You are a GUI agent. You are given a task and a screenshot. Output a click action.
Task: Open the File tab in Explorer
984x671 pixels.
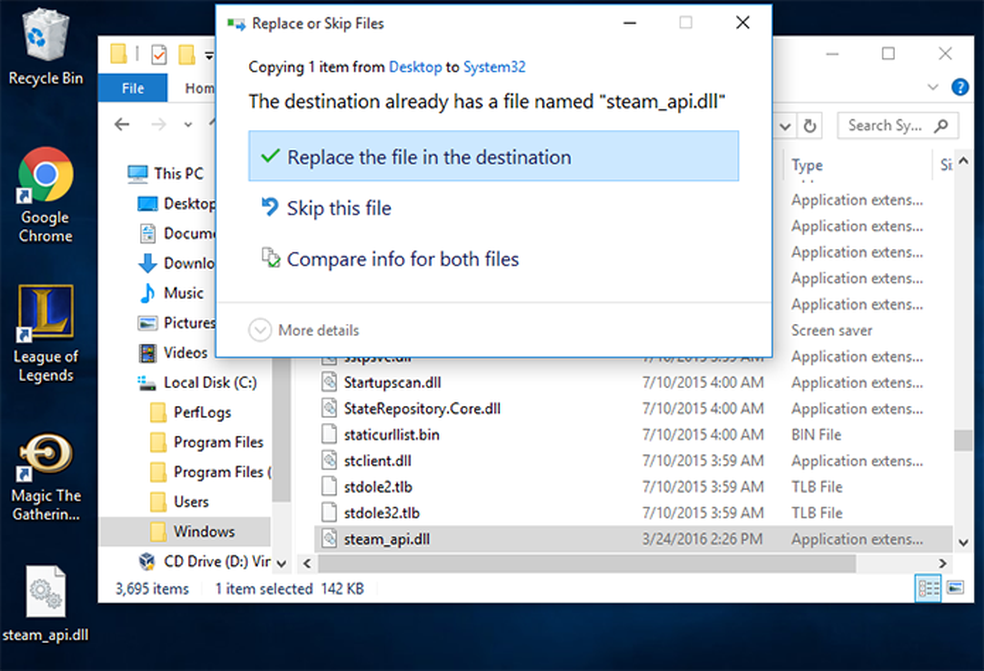(x=132, y=88)
